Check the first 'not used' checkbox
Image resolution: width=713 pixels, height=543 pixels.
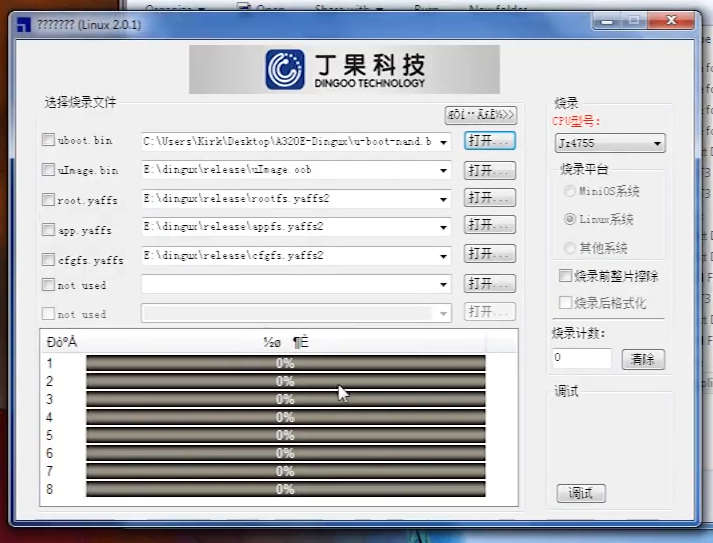tap(48, 285)
